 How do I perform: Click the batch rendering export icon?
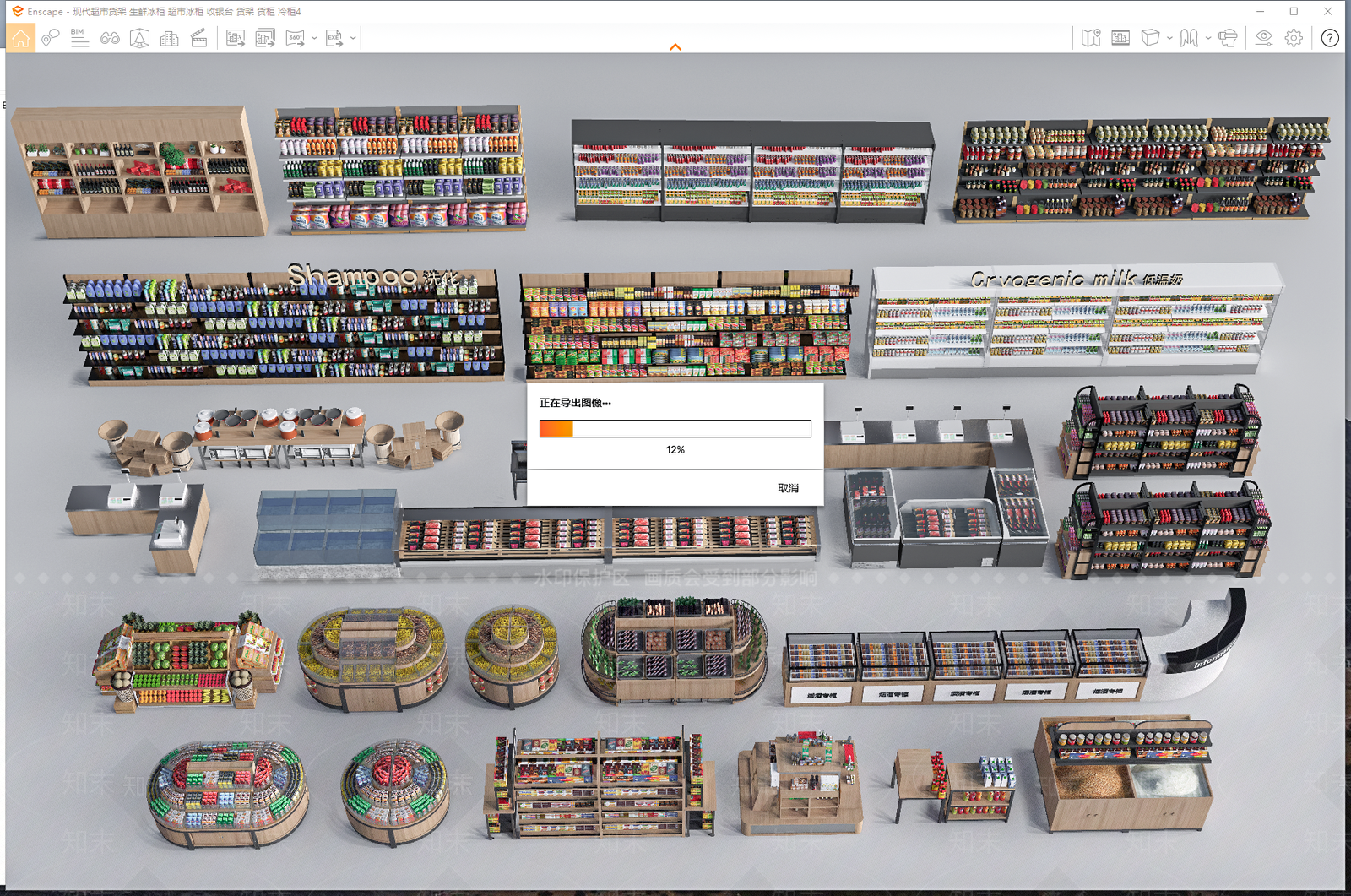click(265, 38)
